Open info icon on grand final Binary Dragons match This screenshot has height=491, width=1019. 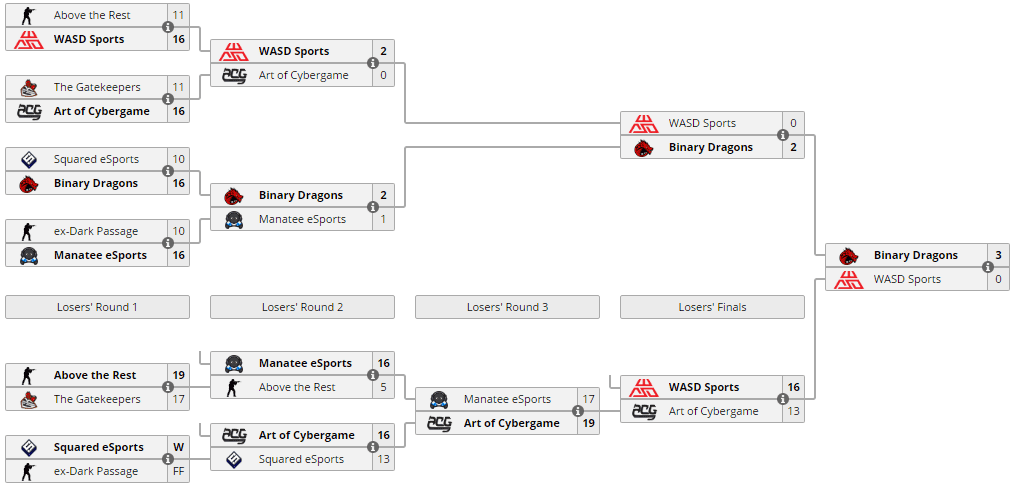coord(988,267)
